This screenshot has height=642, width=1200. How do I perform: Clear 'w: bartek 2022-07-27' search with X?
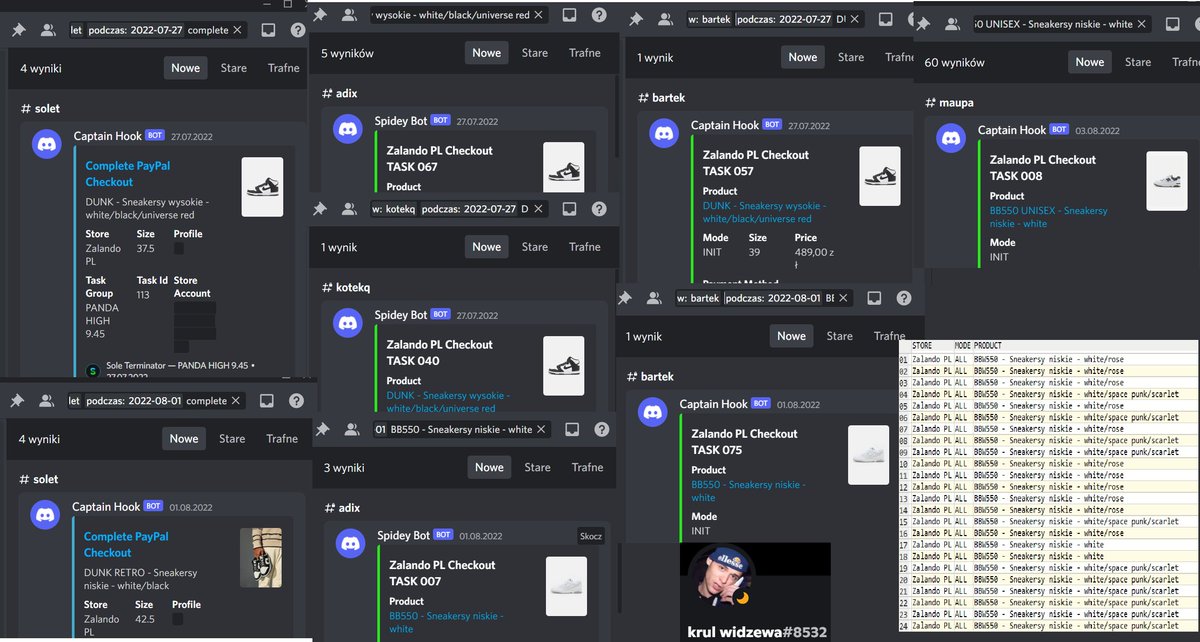[x=855, y=20]
